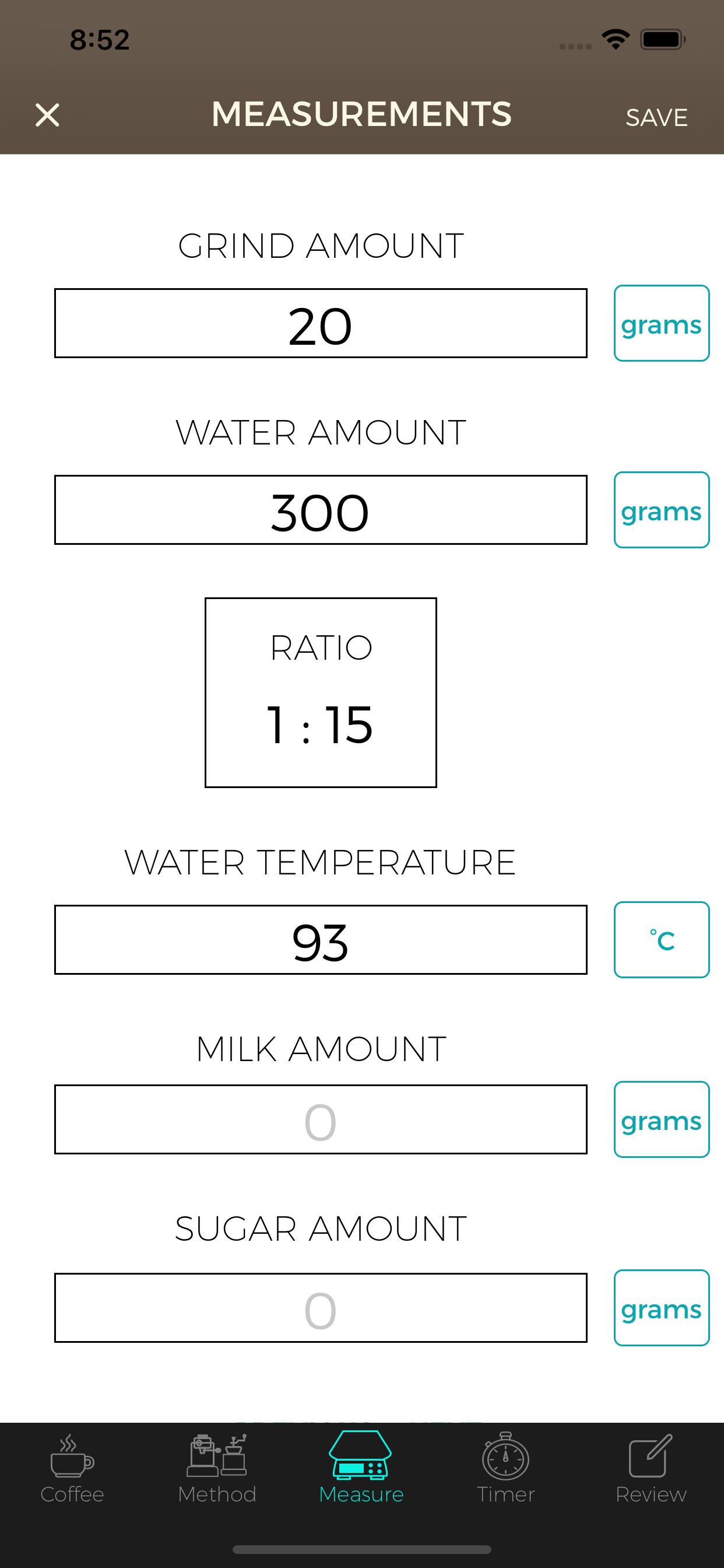Screen dimensions: 724x1568
Task: Toggle water amount grams unit
Action: coord(661,510)
